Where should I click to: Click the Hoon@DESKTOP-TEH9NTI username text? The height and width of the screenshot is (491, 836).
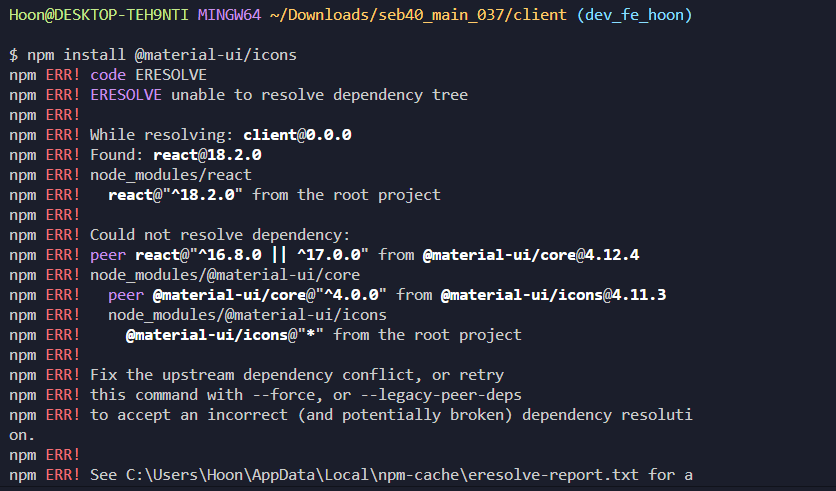[99, 15]
